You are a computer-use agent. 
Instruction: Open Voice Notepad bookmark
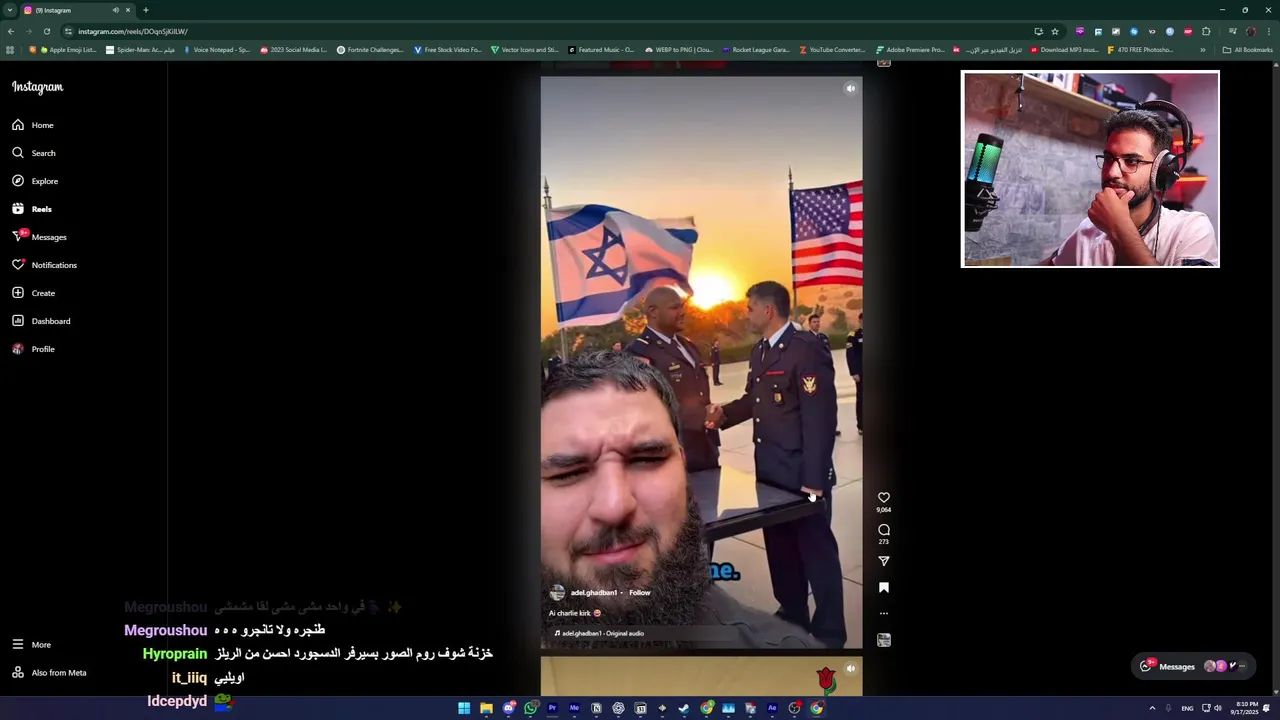pos(215,49)
